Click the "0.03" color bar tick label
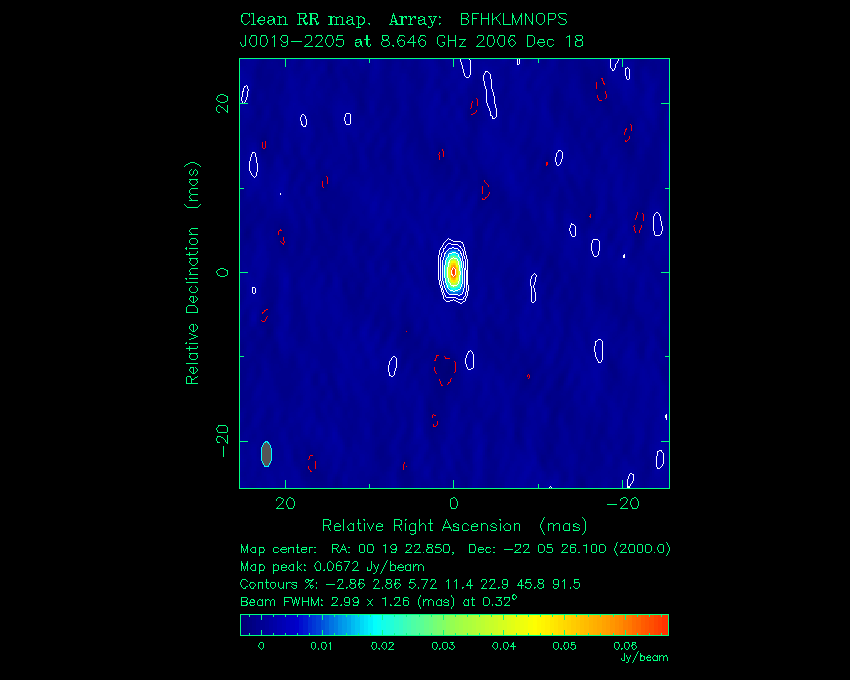The image size is (850, 680). point(443,646)
